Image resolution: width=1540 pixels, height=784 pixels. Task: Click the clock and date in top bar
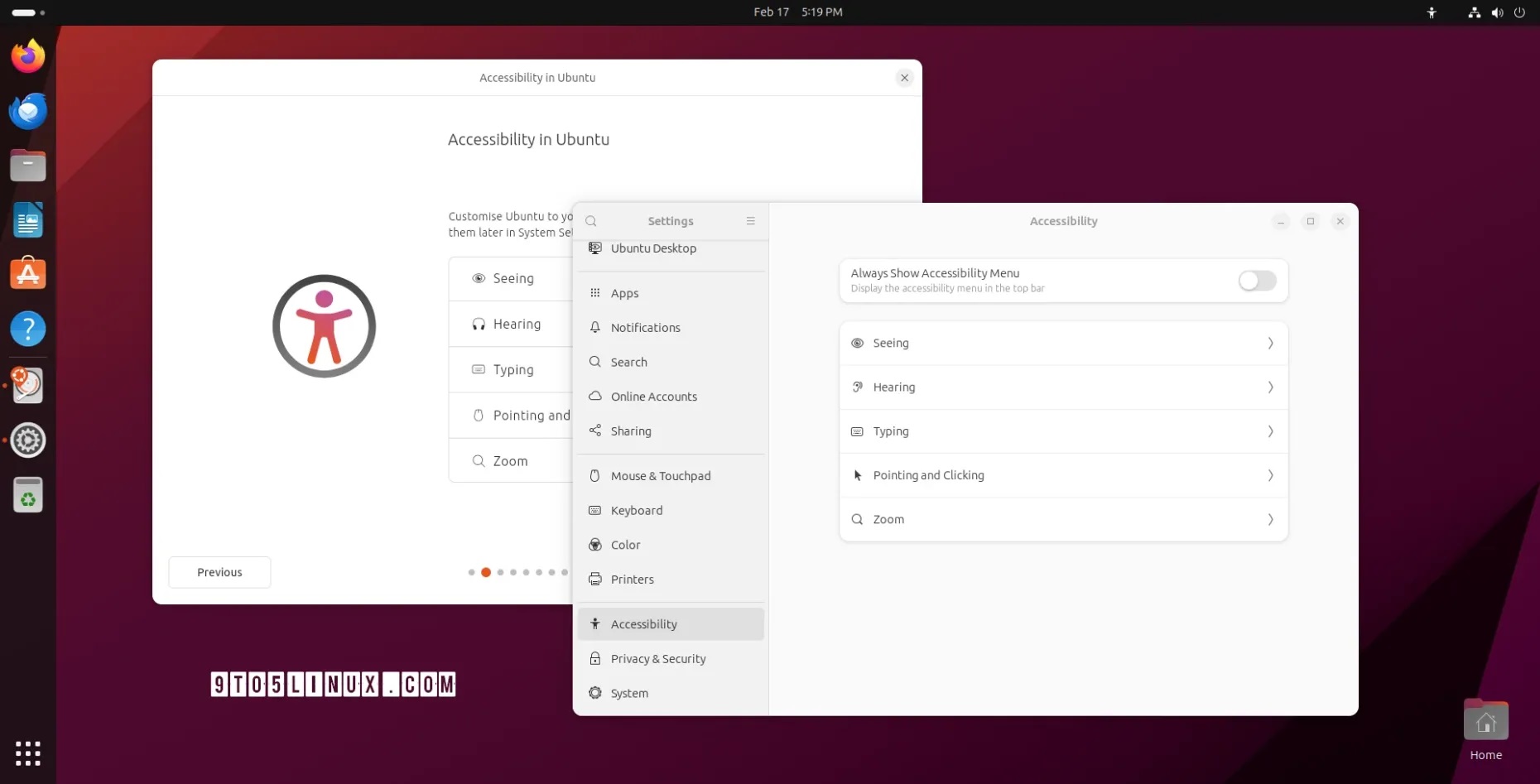point(798,12)
